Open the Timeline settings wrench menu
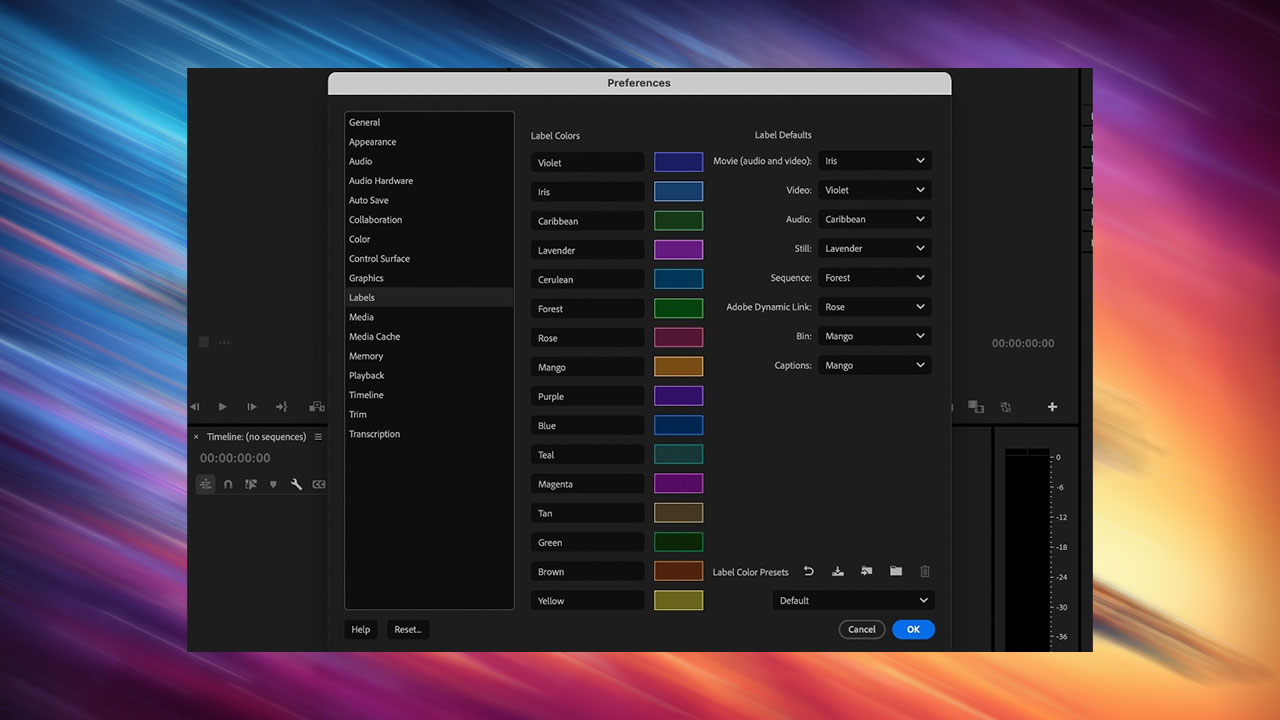Image resolution: width=1280 pixels, height=720 pixels. pyautogui.click(x=298, y=484)
